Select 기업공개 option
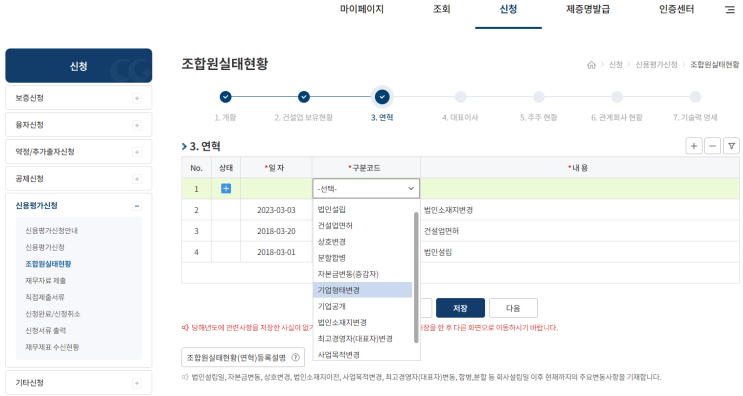 [x=362, y=306]
